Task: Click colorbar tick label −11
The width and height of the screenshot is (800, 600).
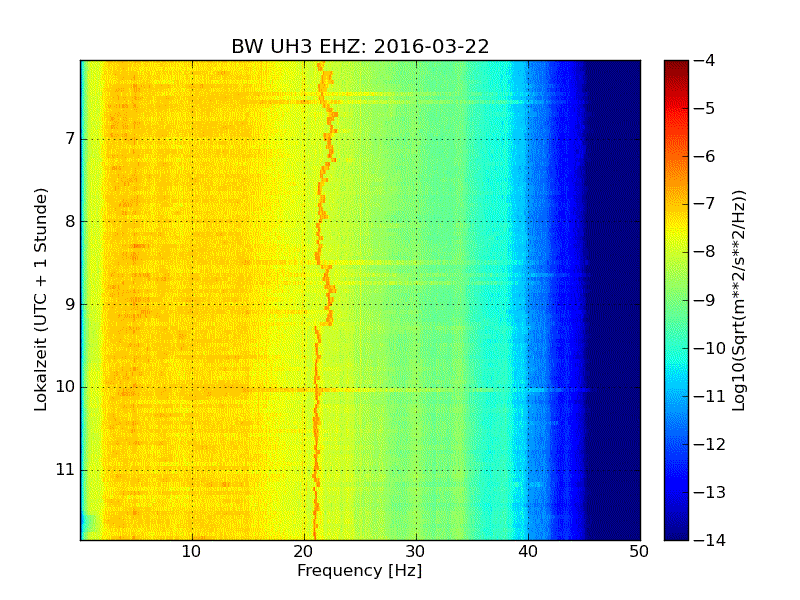Action: (710, 396)
